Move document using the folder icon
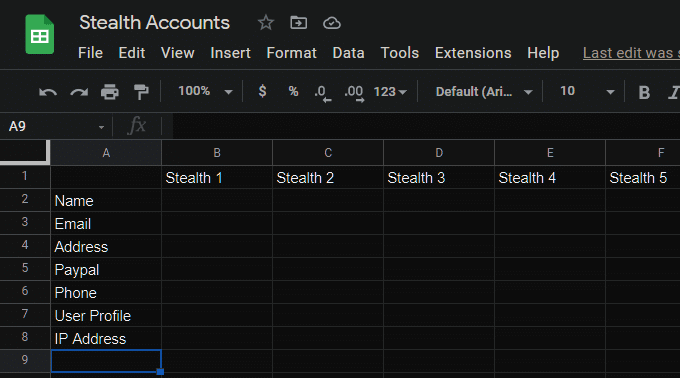 (298, 23)
